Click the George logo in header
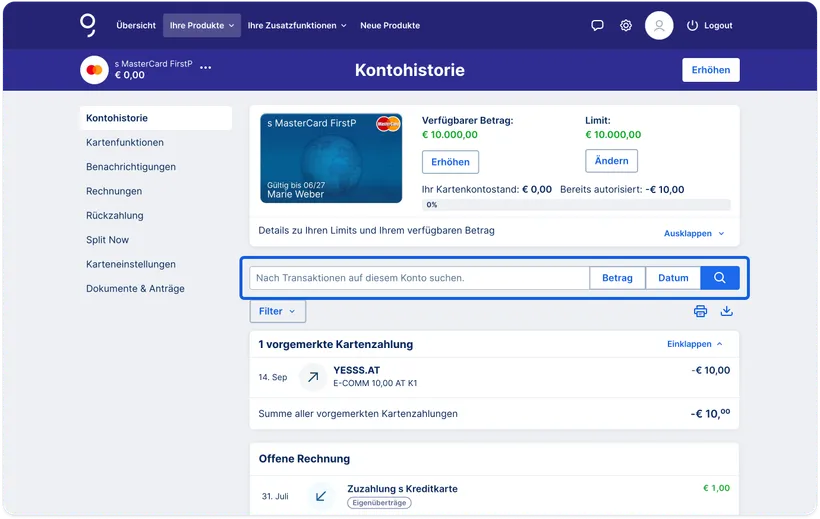The height and width of the screenshot is (519, 820). point(88,25)
